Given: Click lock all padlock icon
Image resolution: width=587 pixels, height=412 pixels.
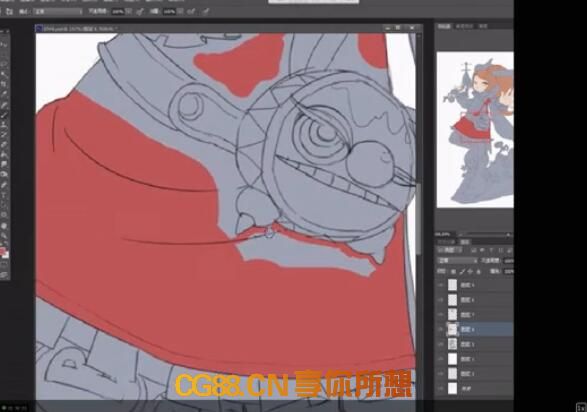Looking at the screenshot, I should [478, 271].
